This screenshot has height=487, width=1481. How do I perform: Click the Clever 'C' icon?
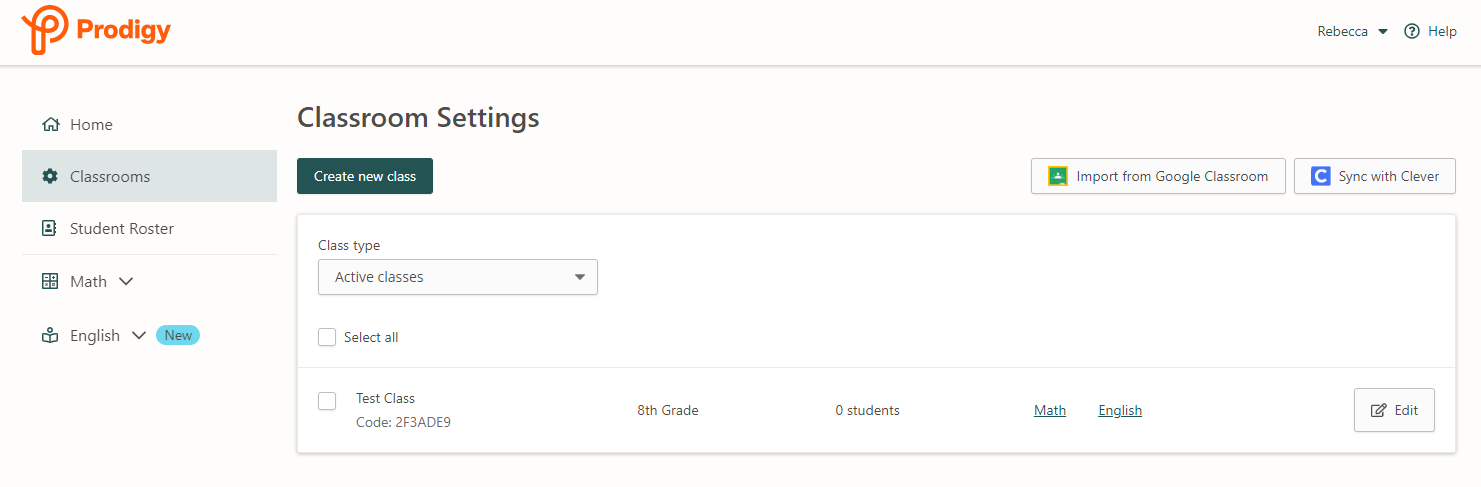coord(1320,176)
